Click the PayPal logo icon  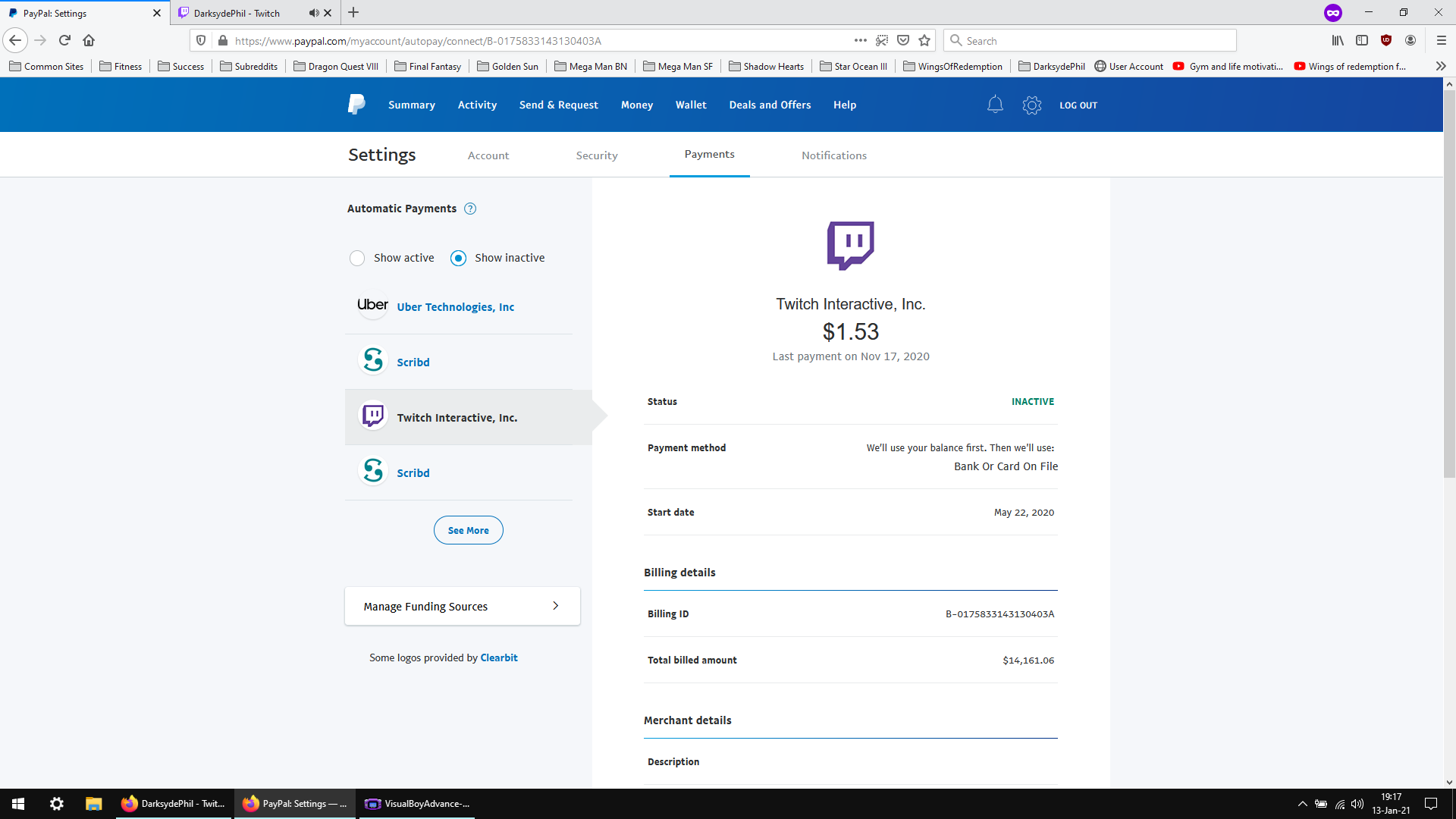tap(356, 105)
